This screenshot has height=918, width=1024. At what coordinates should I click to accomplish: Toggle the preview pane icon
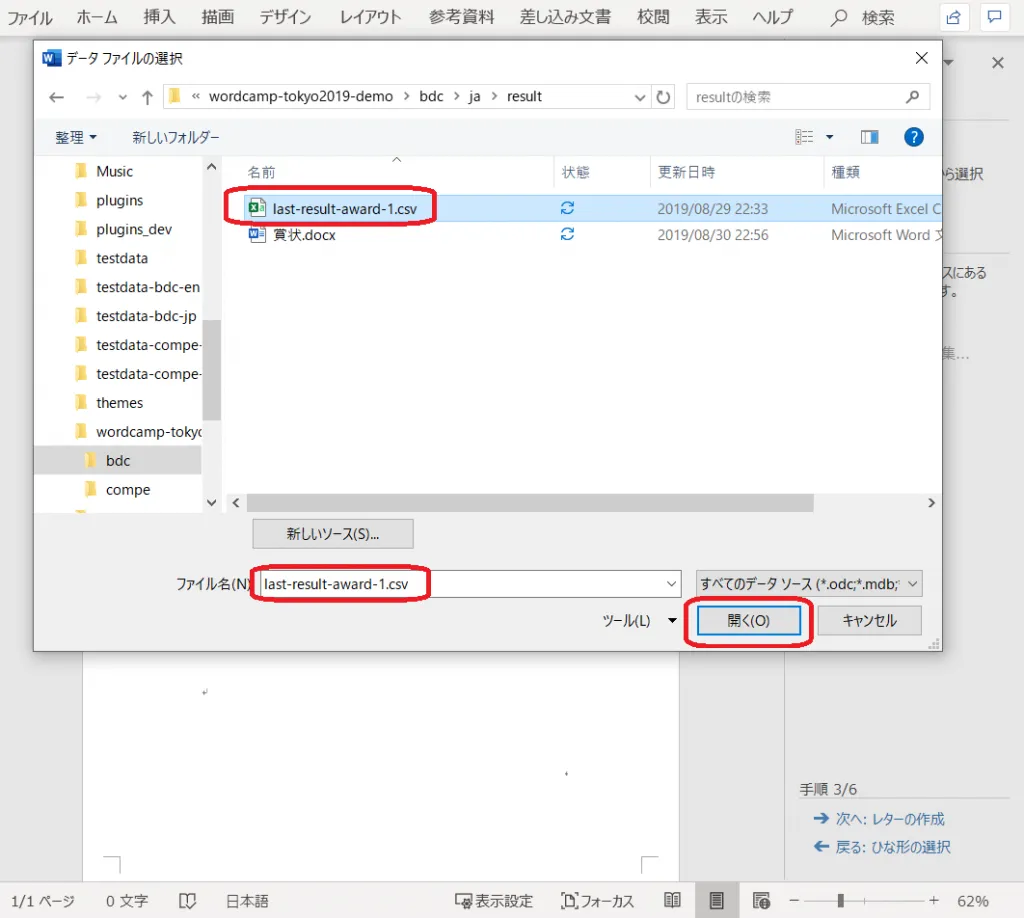pyautogui.click(x=869, y=137)
